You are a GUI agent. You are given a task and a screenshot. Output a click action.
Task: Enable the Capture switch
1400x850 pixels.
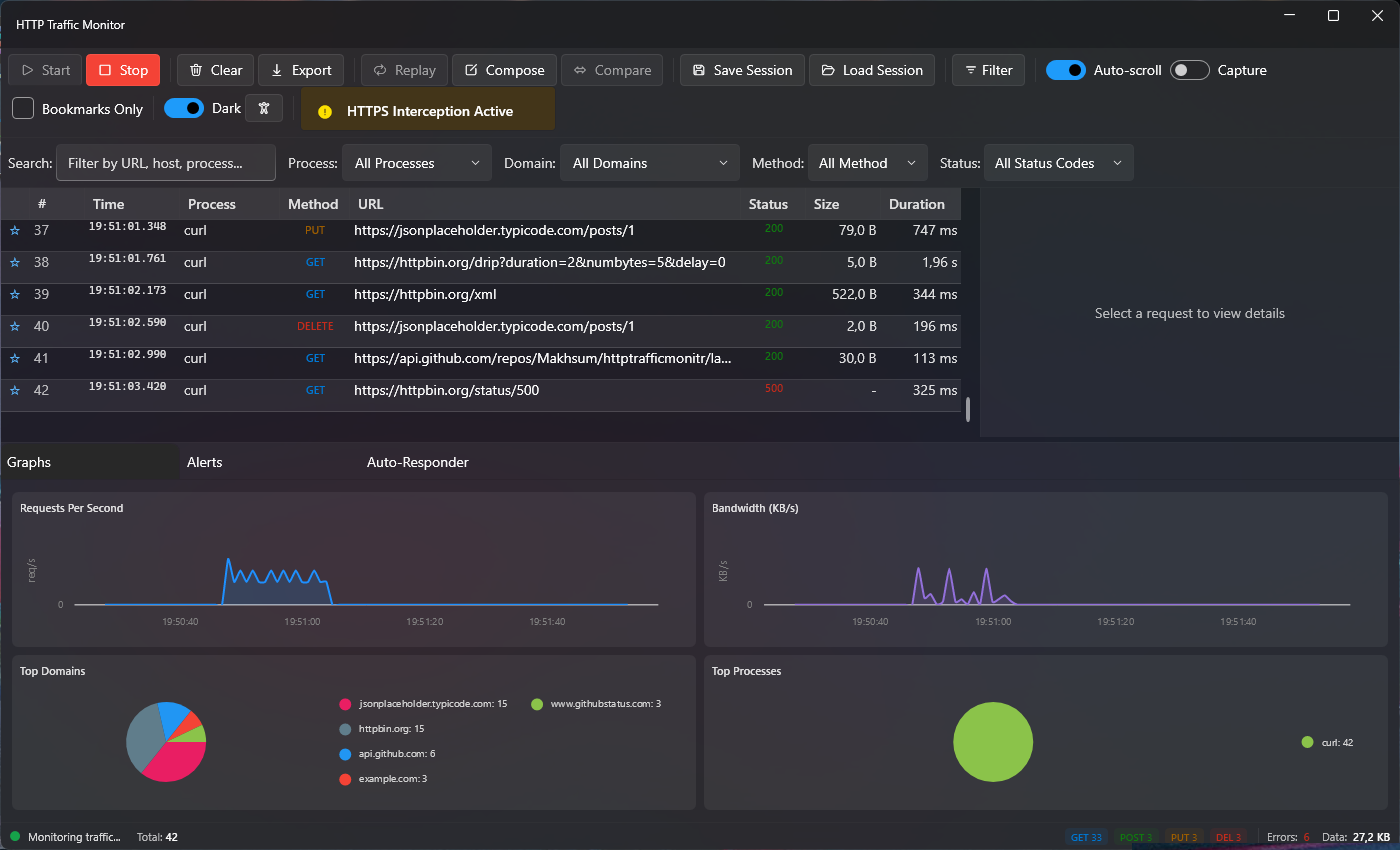pyautogui.click(x=1190, y=70)
